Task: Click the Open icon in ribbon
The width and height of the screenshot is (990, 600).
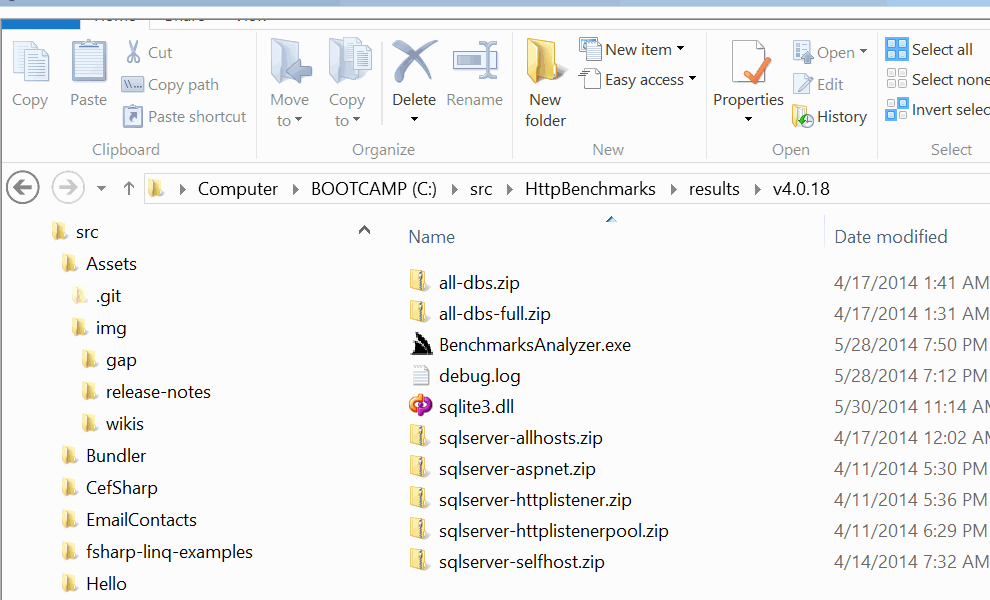Action: tap(803, 52)
